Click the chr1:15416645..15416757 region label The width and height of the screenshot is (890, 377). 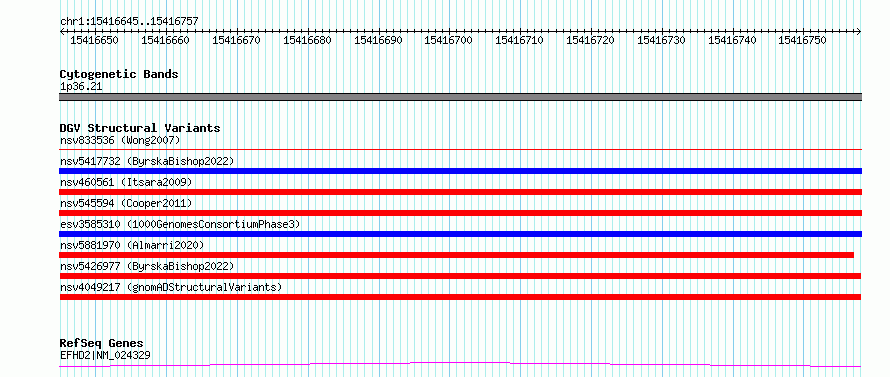(129, 22)
